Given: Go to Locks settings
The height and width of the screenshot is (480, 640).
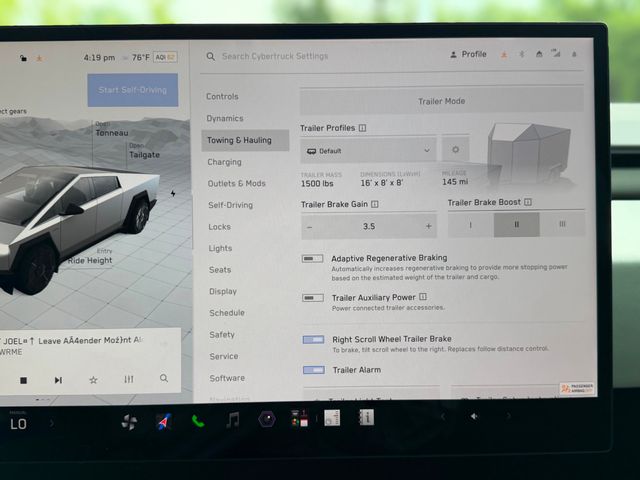Looking at the screenshot, I should pyautogui.click(x=220, y=227).
